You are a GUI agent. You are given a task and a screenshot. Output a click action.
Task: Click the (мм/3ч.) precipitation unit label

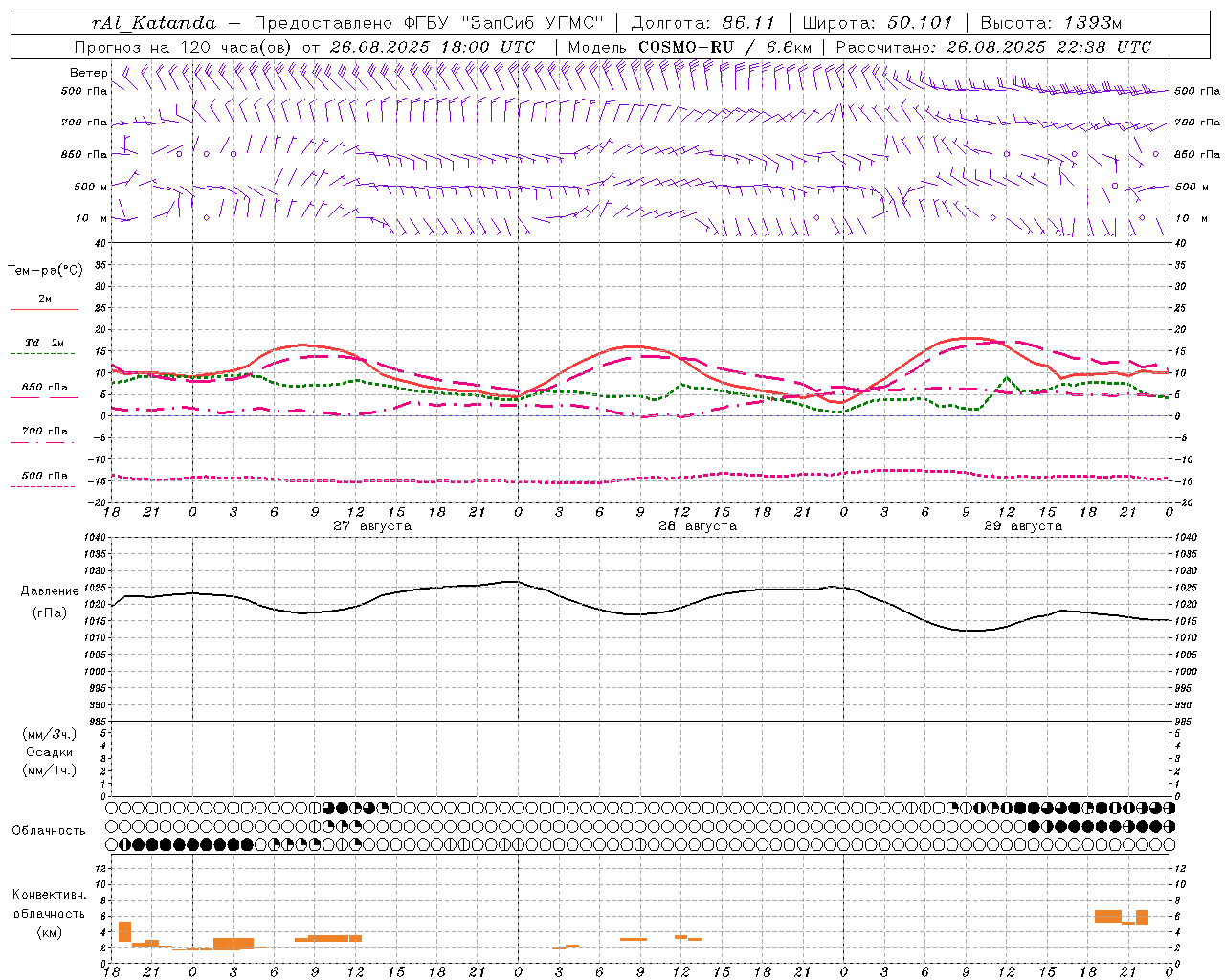coord(50,734)
